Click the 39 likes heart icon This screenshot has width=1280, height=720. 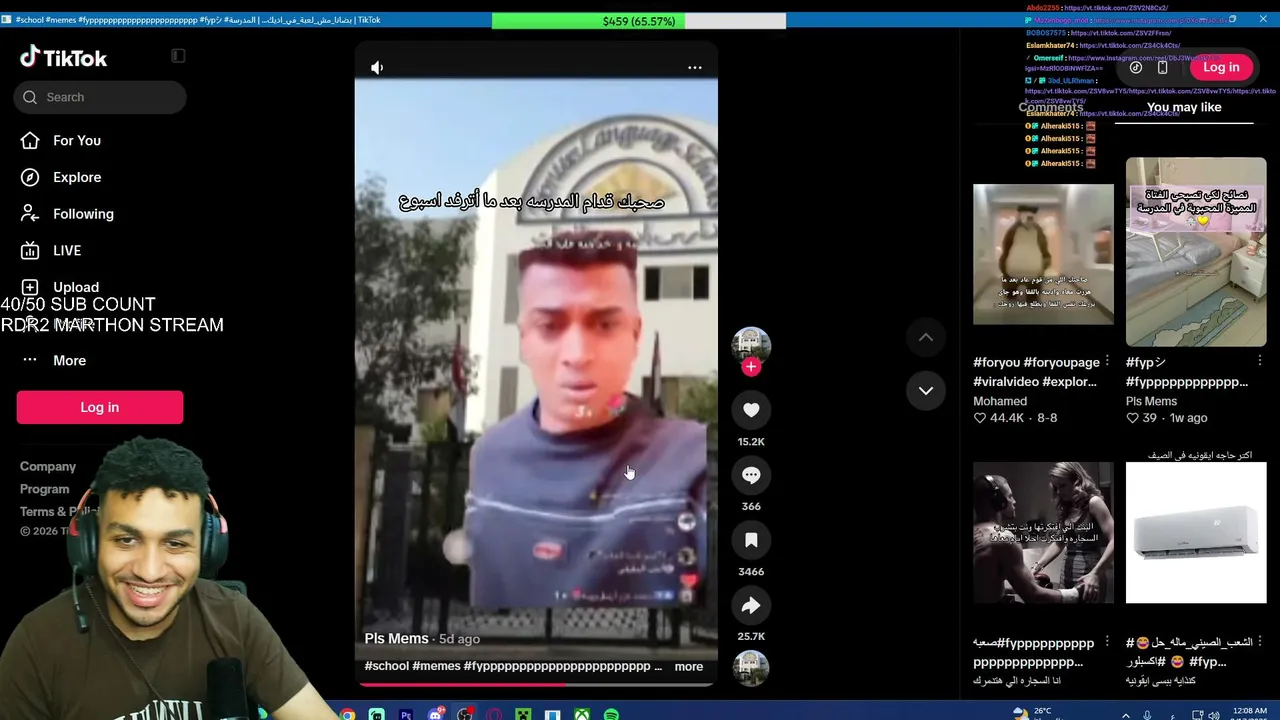coord(1133,418)
